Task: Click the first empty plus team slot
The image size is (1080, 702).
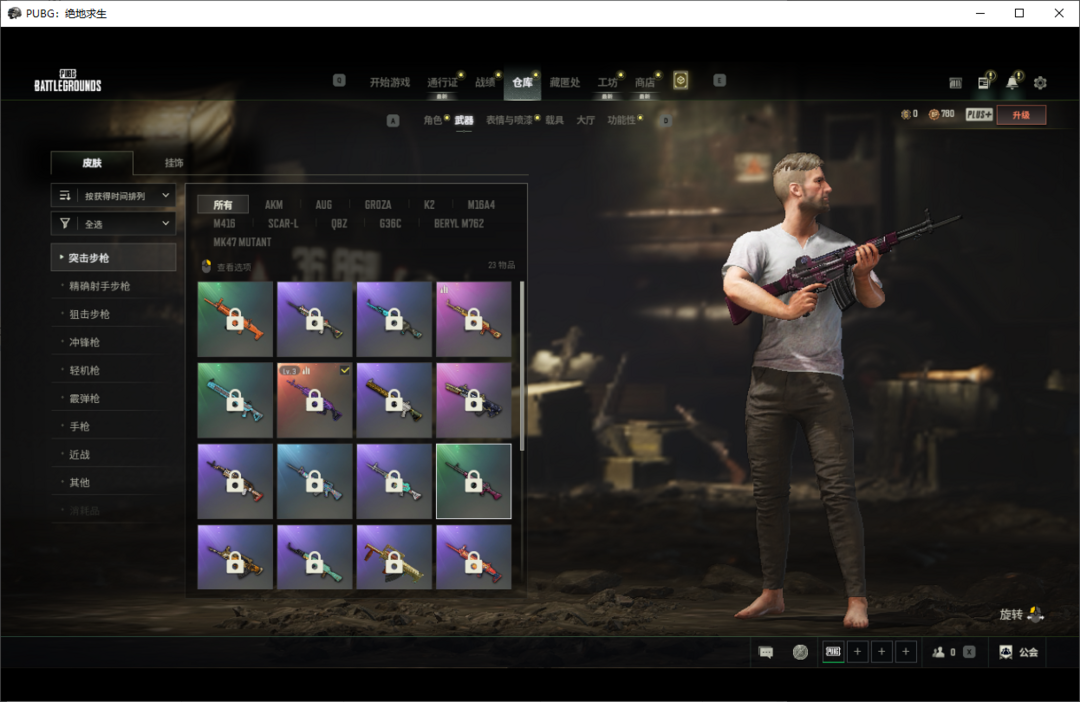Action: [858, 652]
